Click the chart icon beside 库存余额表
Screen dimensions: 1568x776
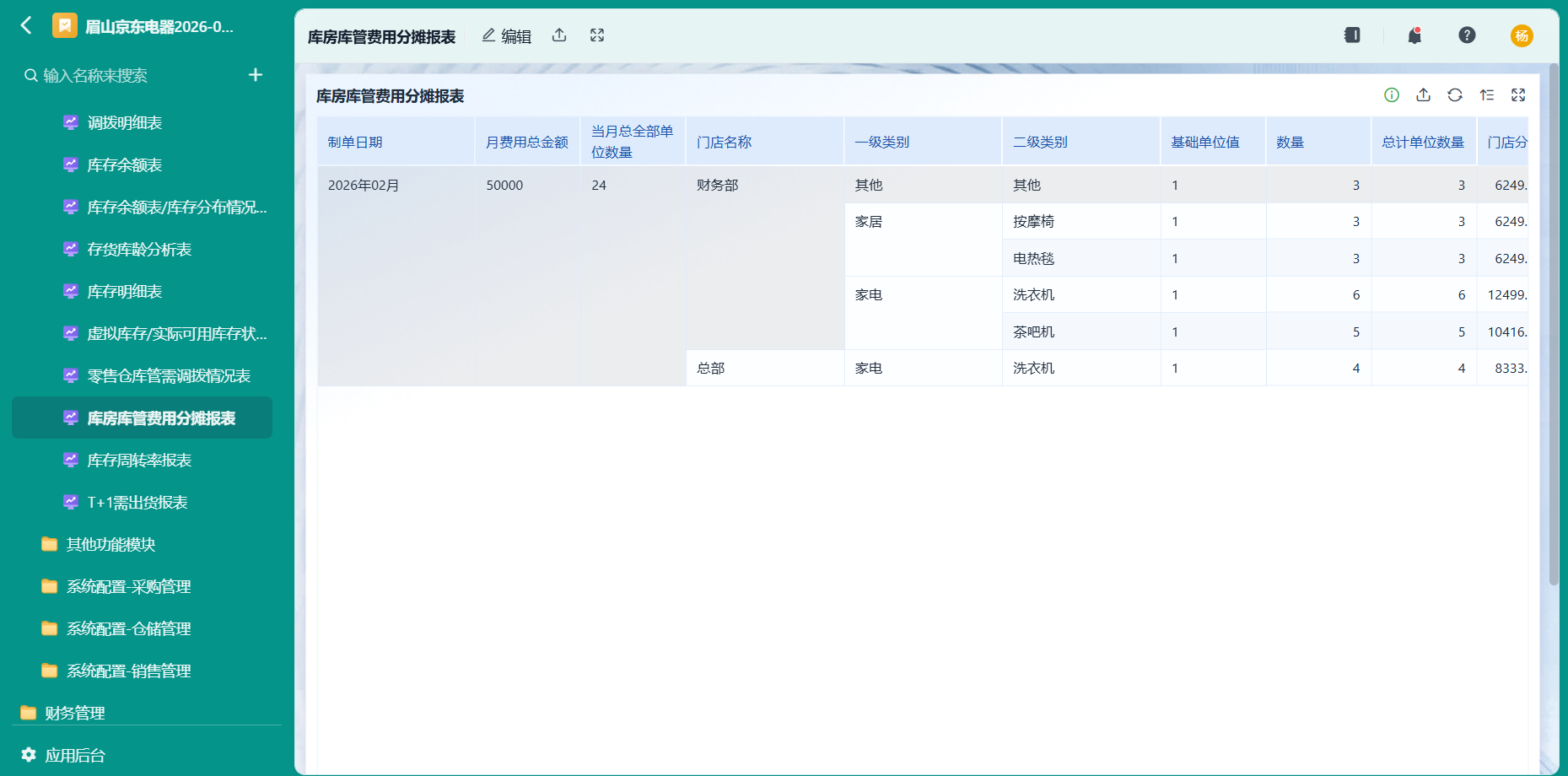click(71, 164)
